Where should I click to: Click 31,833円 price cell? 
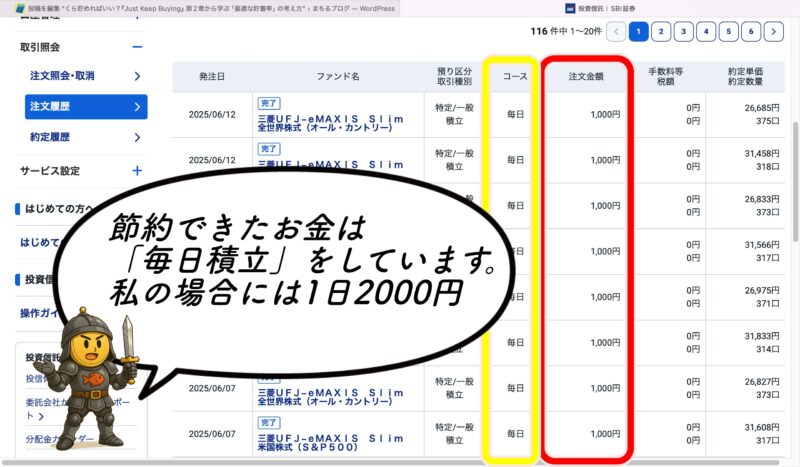pyautogui.click(x=762, y=336)
